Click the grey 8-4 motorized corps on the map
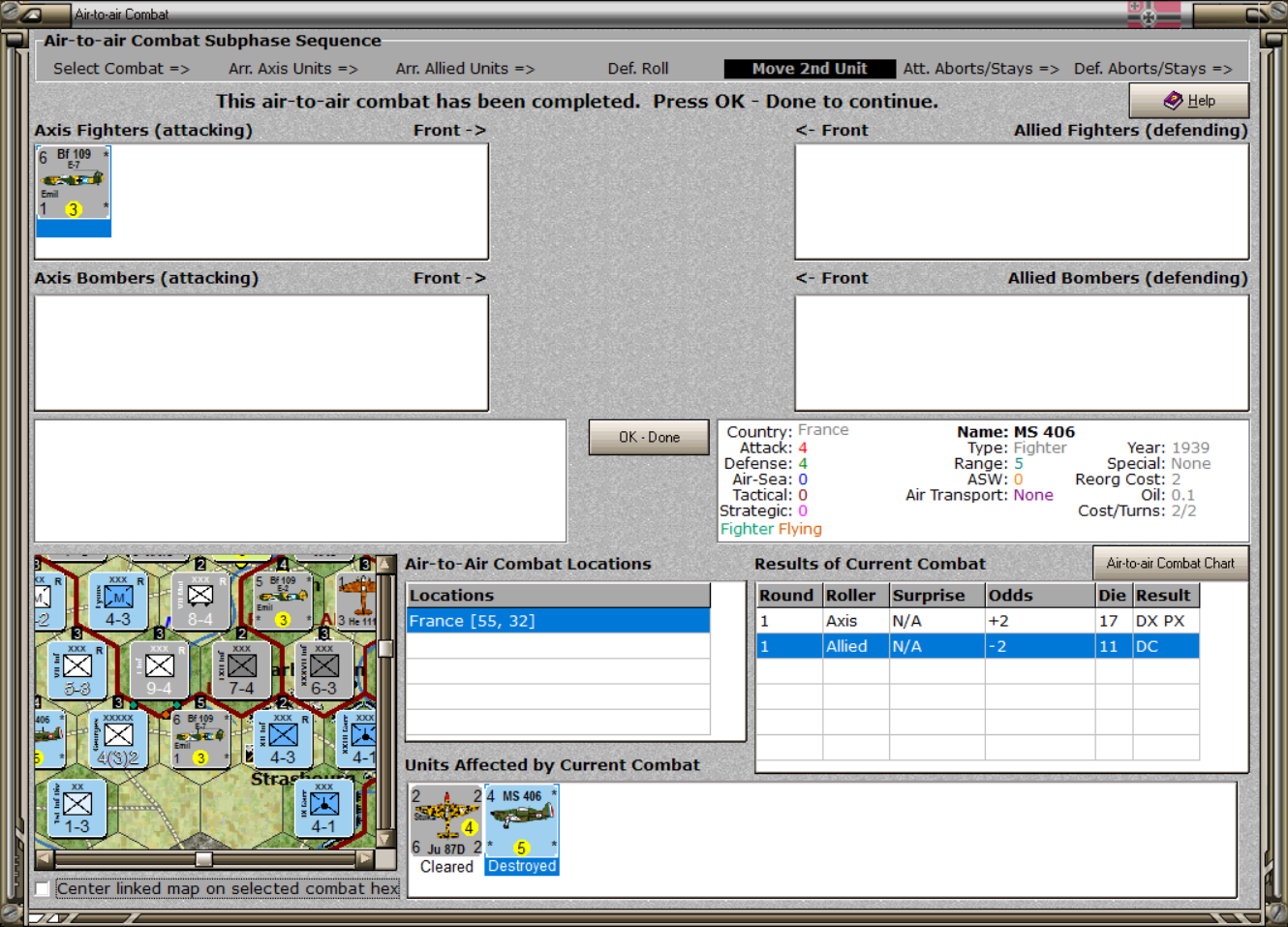This screenshot has width=1288, height=927. pos(199,600)
